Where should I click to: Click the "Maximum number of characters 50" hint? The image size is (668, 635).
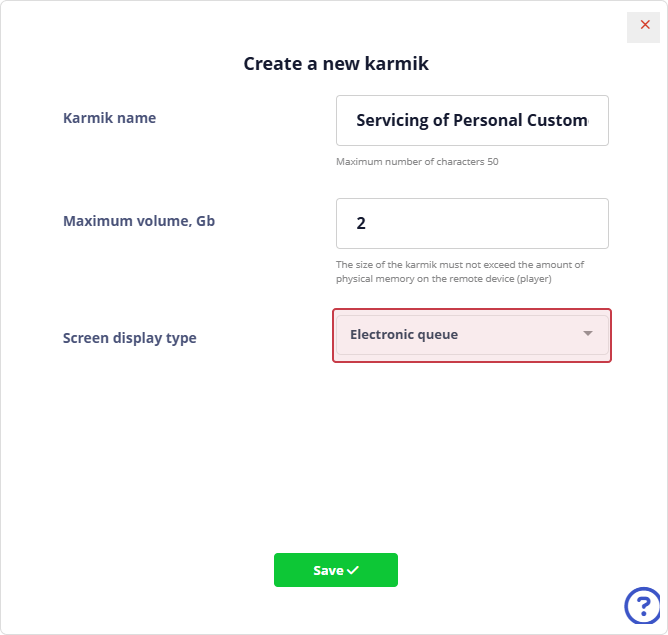[x=417, y=162]
